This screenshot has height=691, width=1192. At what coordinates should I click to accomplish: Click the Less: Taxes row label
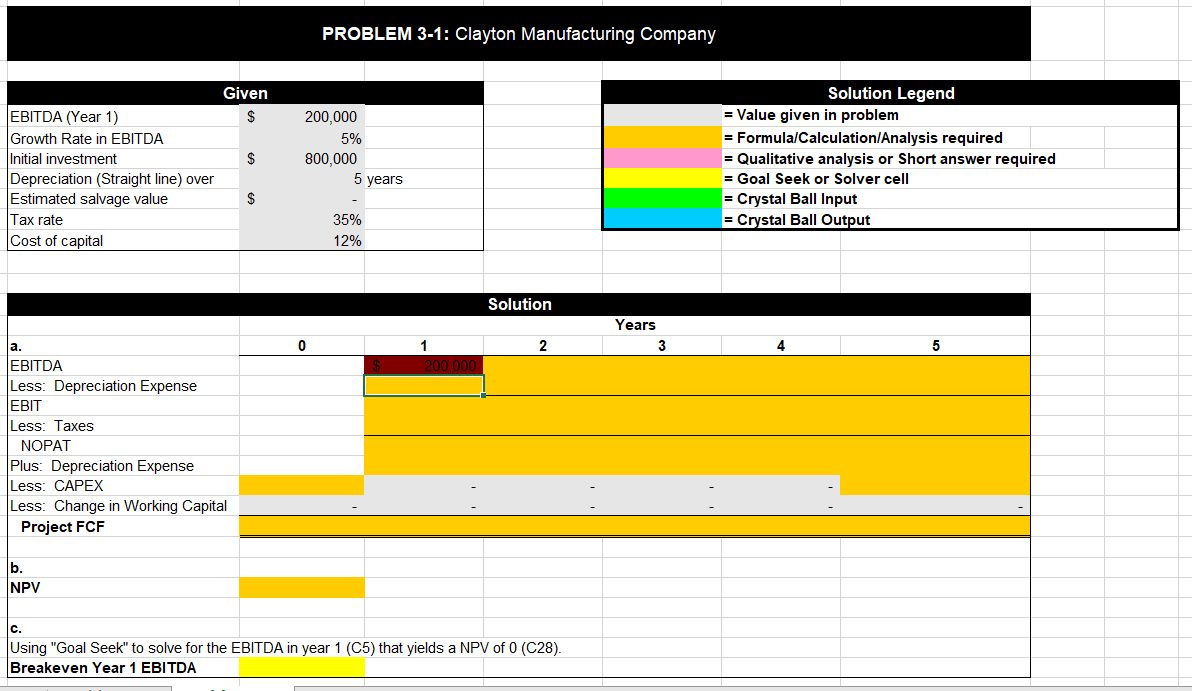tap(52, 426)
